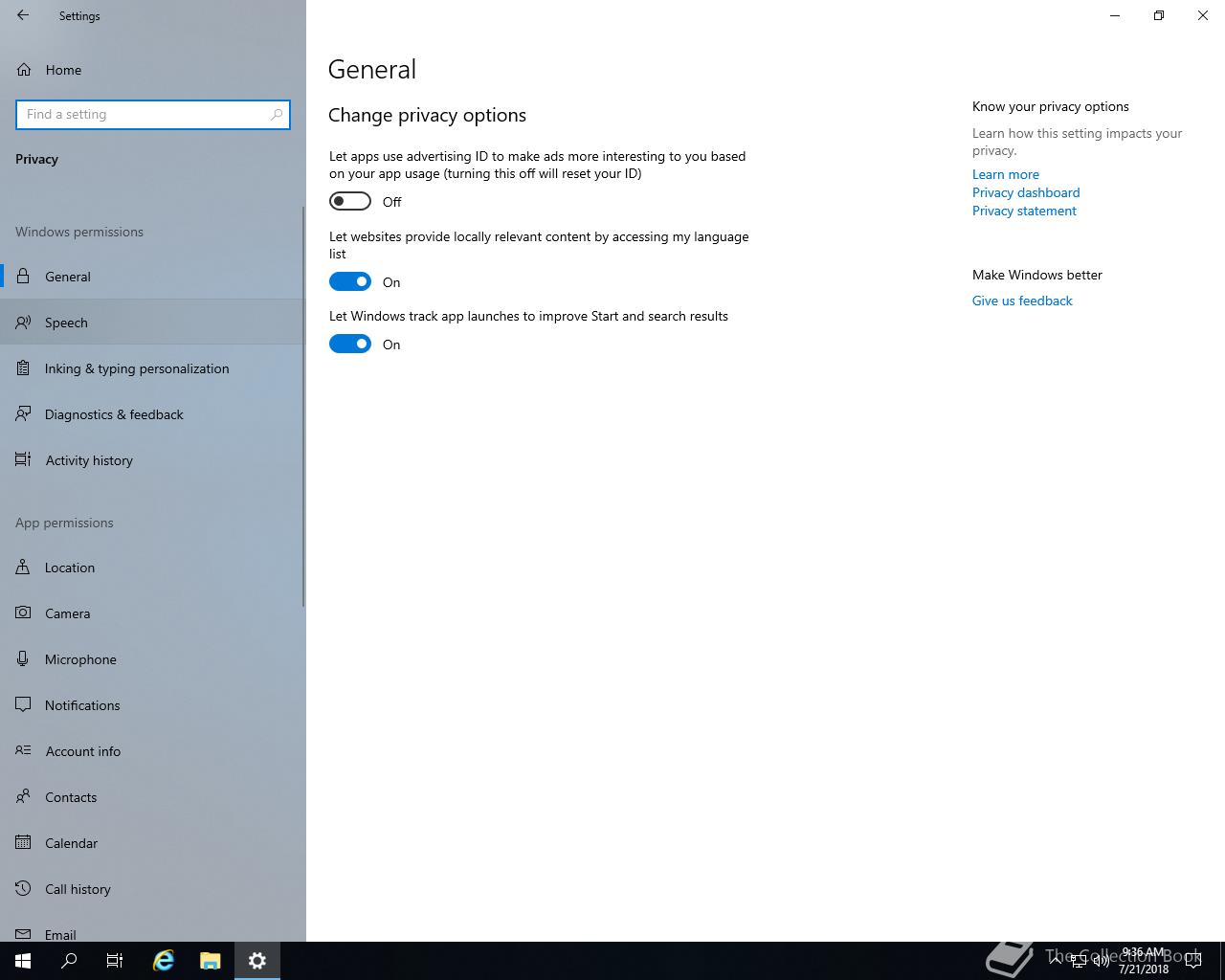1225x980 pixels.
Task: Select the Location icon
Action: [x=23, y=568]
